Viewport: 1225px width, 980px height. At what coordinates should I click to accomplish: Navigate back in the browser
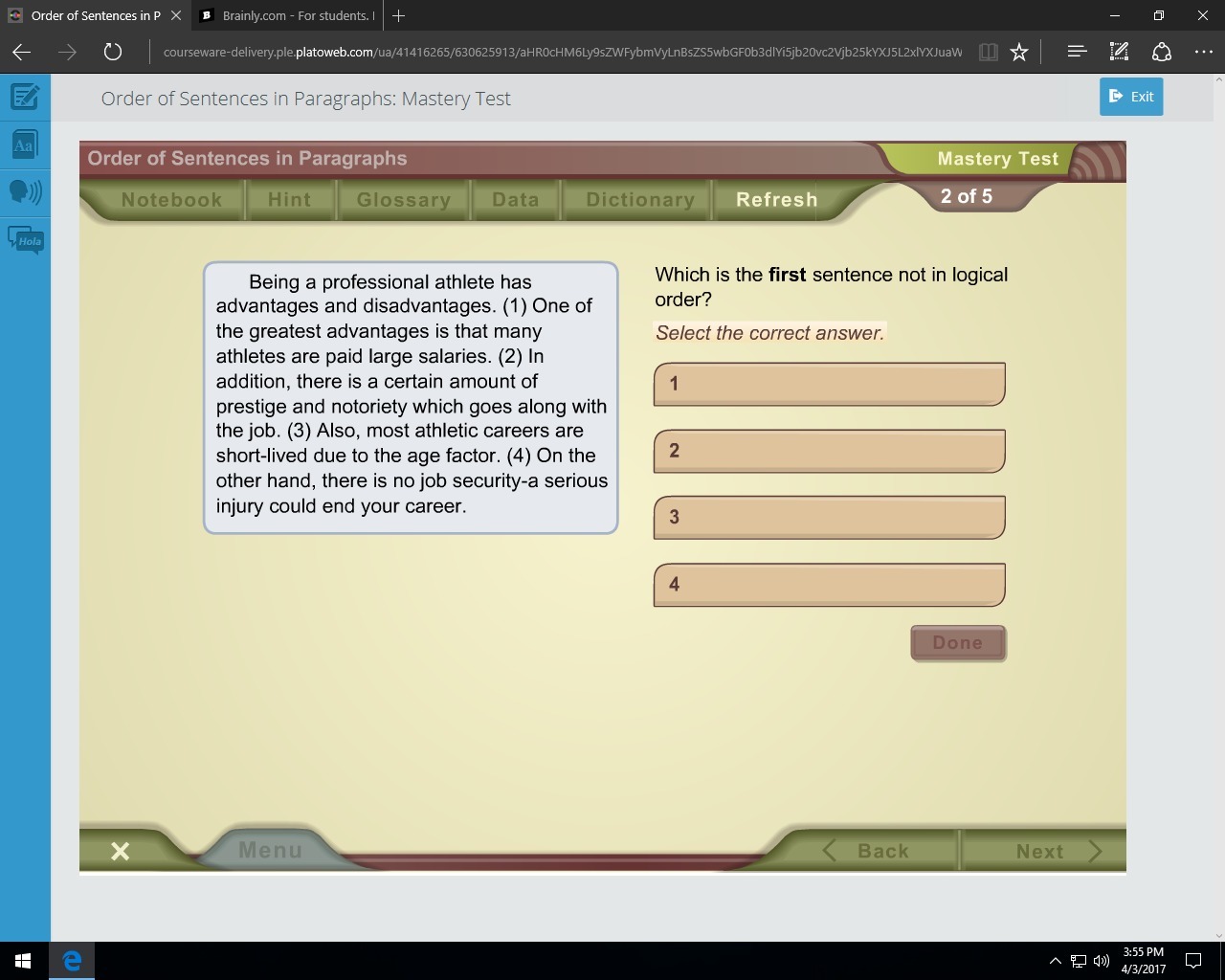(x=21, y=52)
